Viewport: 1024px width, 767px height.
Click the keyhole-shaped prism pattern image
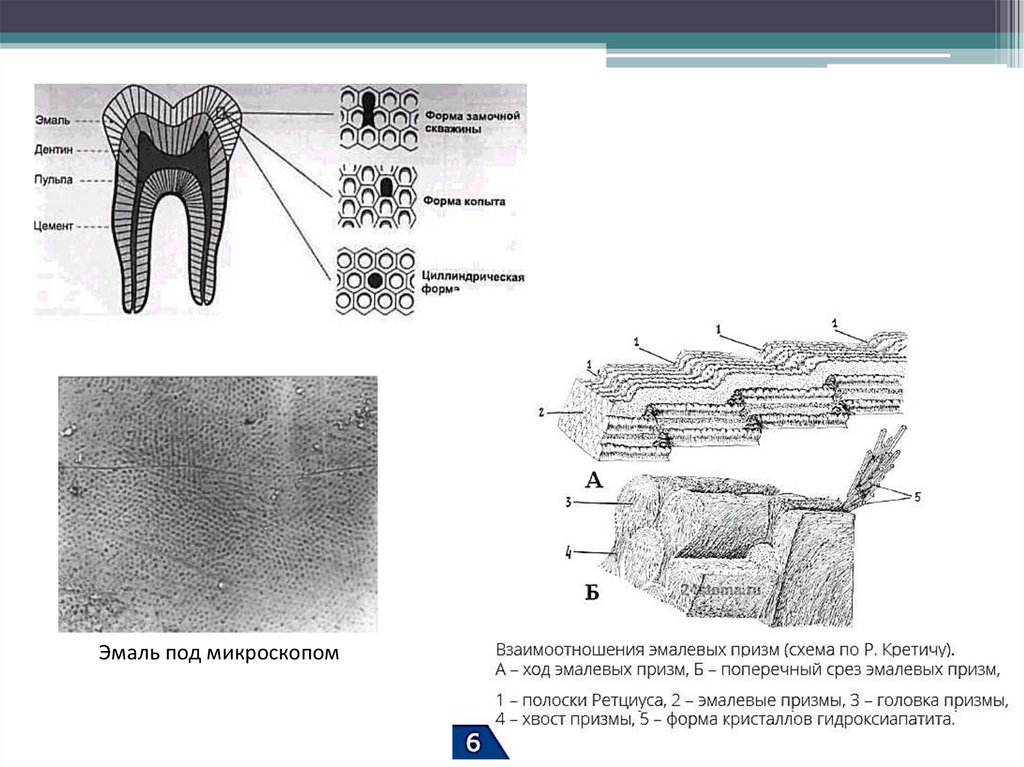click(x=378, y=118)
